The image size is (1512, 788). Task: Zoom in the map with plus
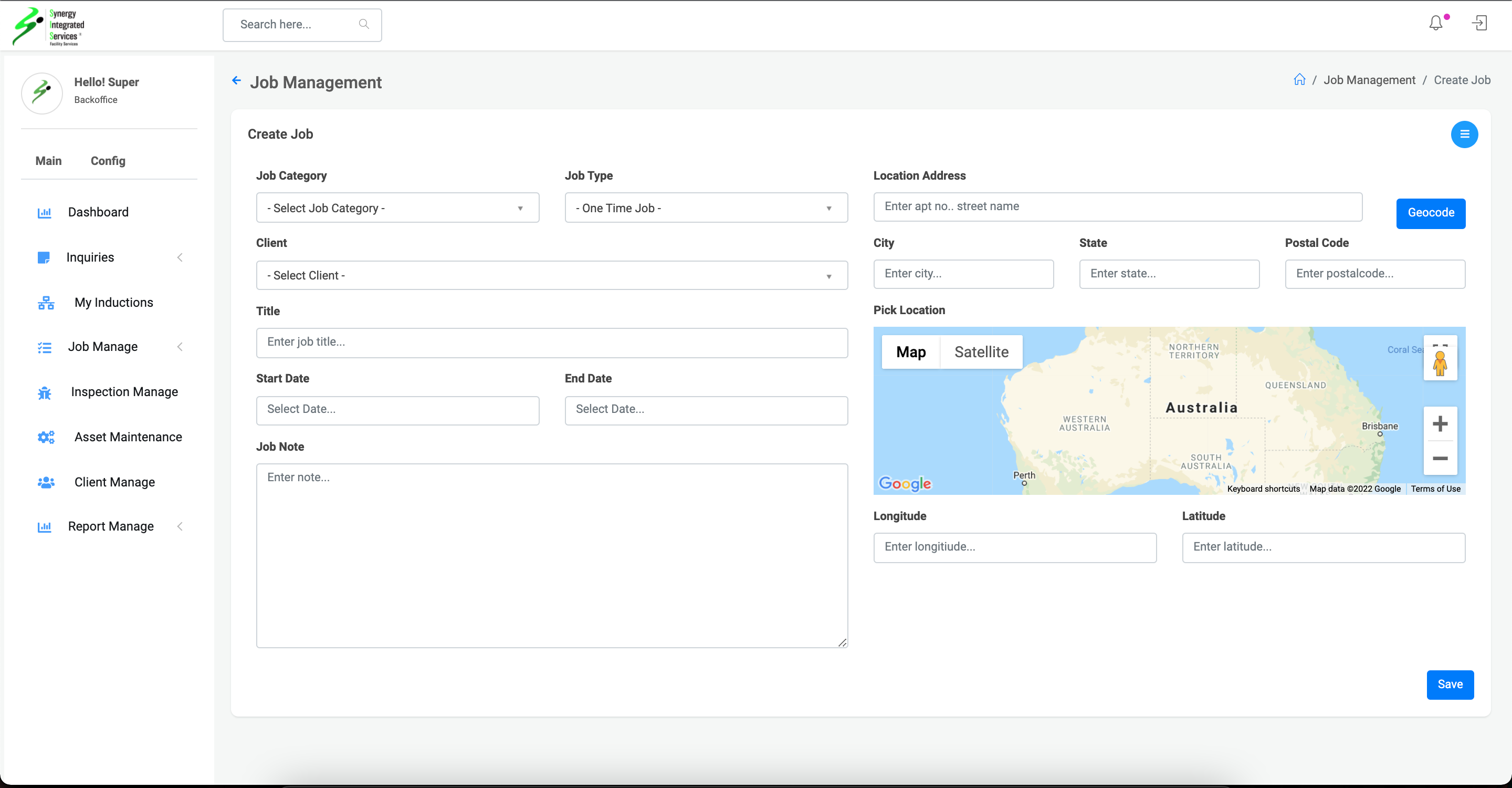(1440, 424)
